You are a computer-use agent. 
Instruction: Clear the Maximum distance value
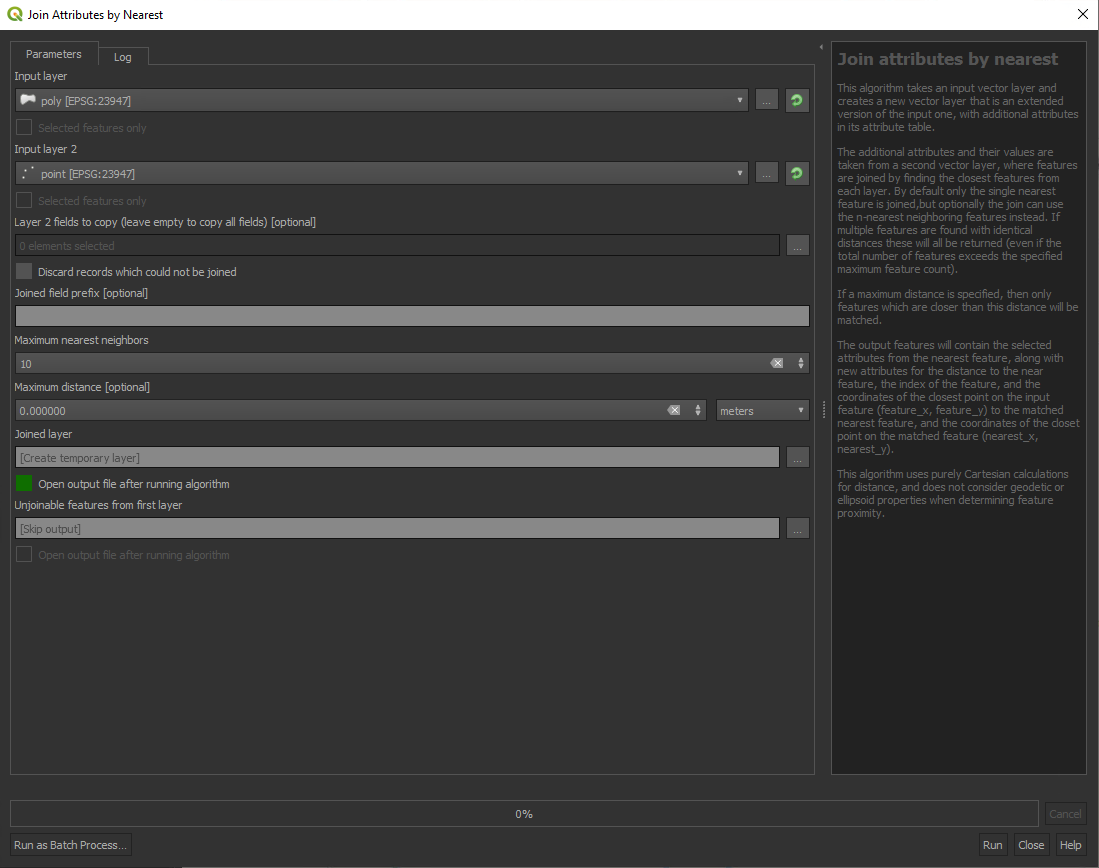(674, 410)
